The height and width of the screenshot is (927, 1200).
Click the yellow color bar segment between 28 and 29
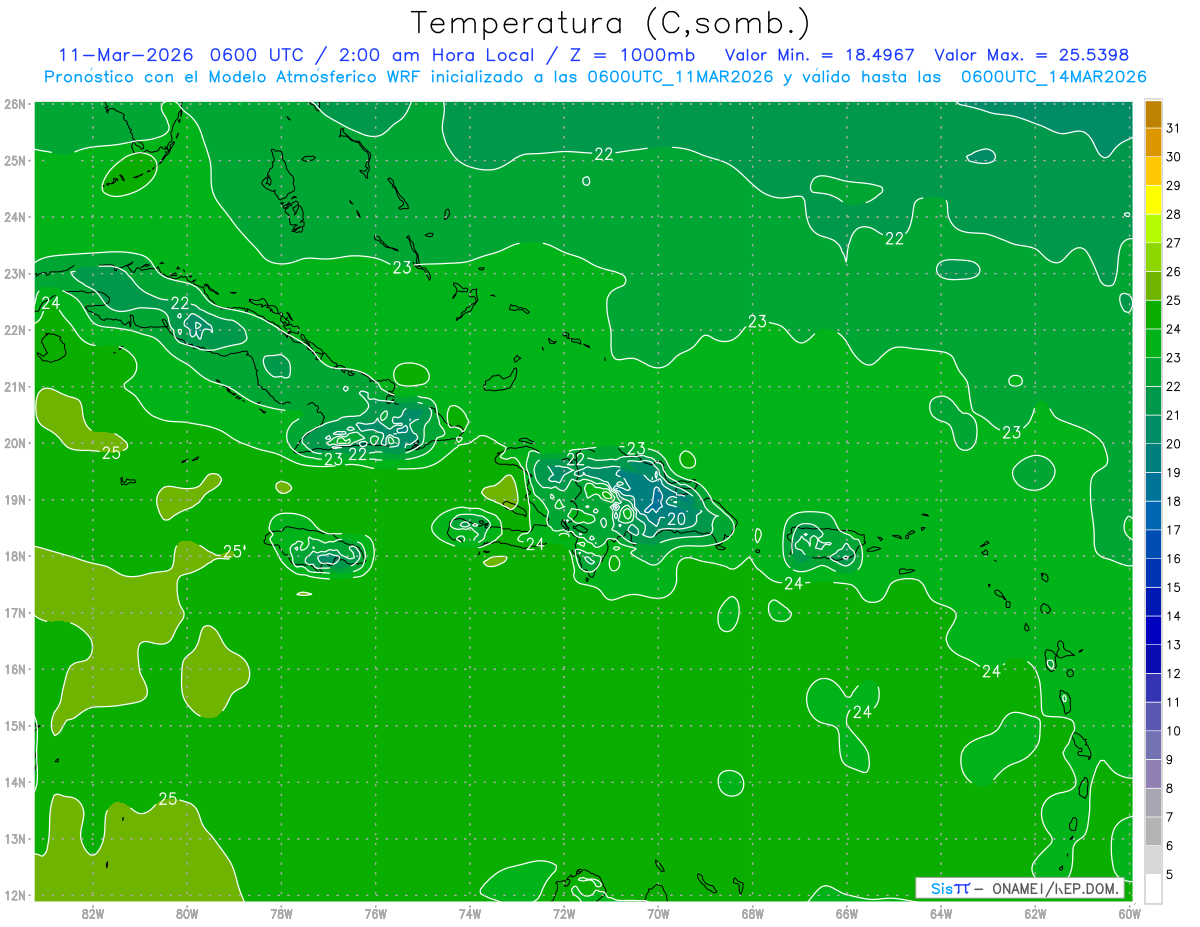(x=1153, y=200)
